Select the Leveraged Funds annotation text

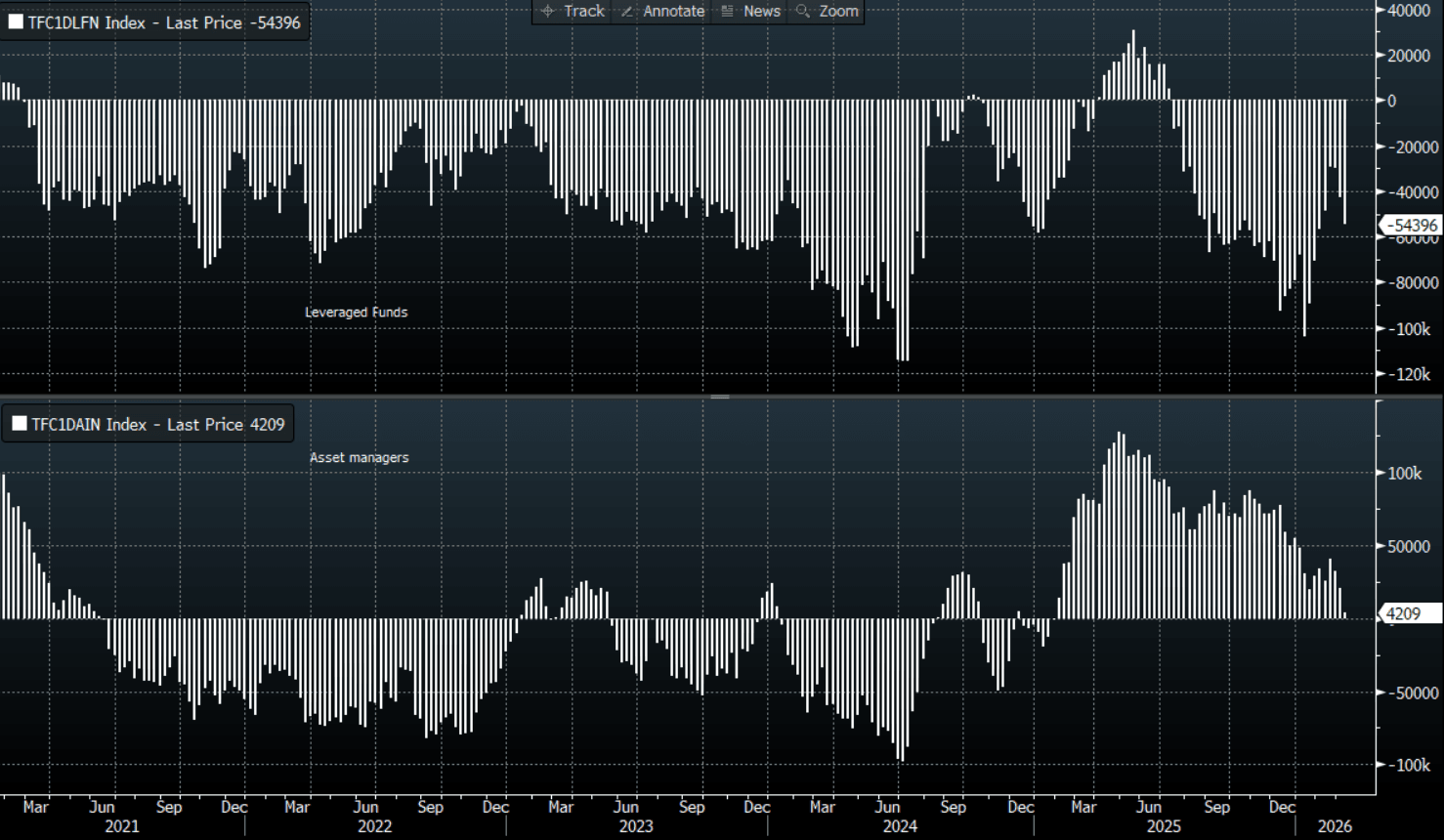coord(356,313)
